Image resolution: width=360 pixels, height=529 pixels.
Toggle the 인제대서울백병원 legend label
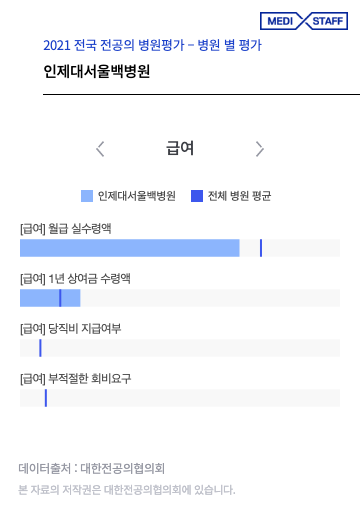(x=137, y=196)
